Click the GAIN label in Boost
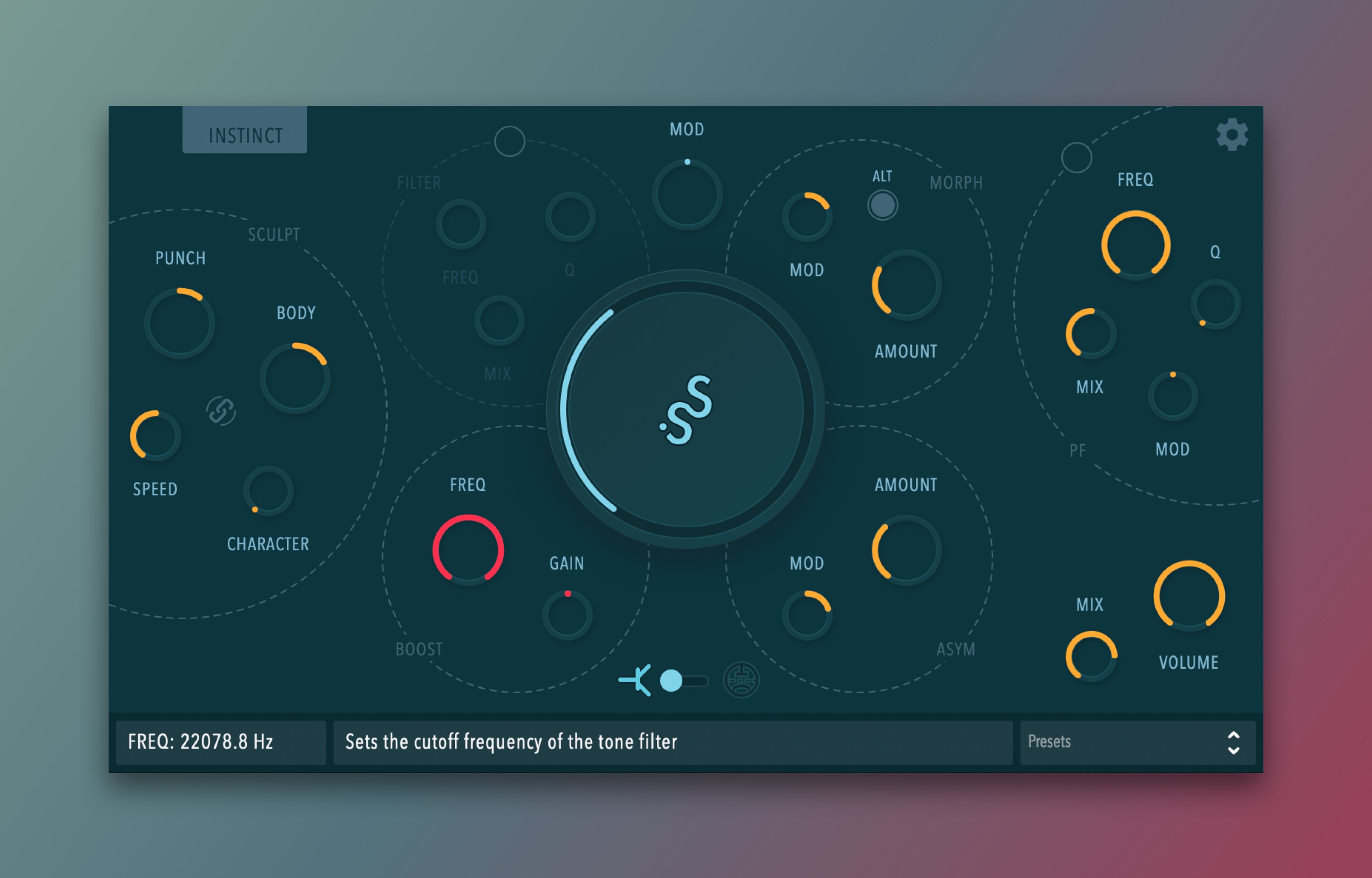Screen dimensions: 1372x878 (x=567, y=563)
